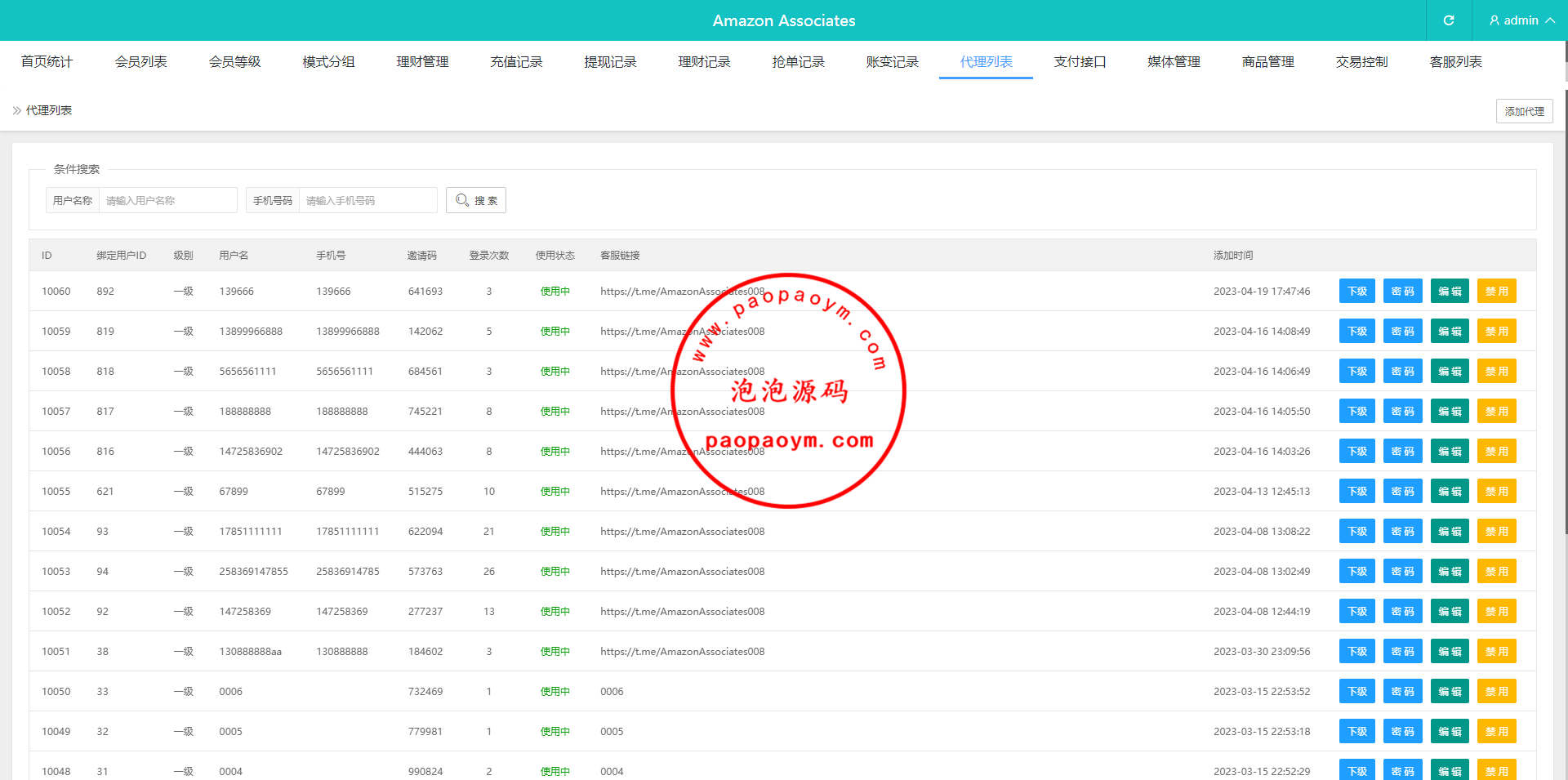The image size is (1568, 780).
Task: Open the 客服列表 tab
Action: (x=1455, y=62)
